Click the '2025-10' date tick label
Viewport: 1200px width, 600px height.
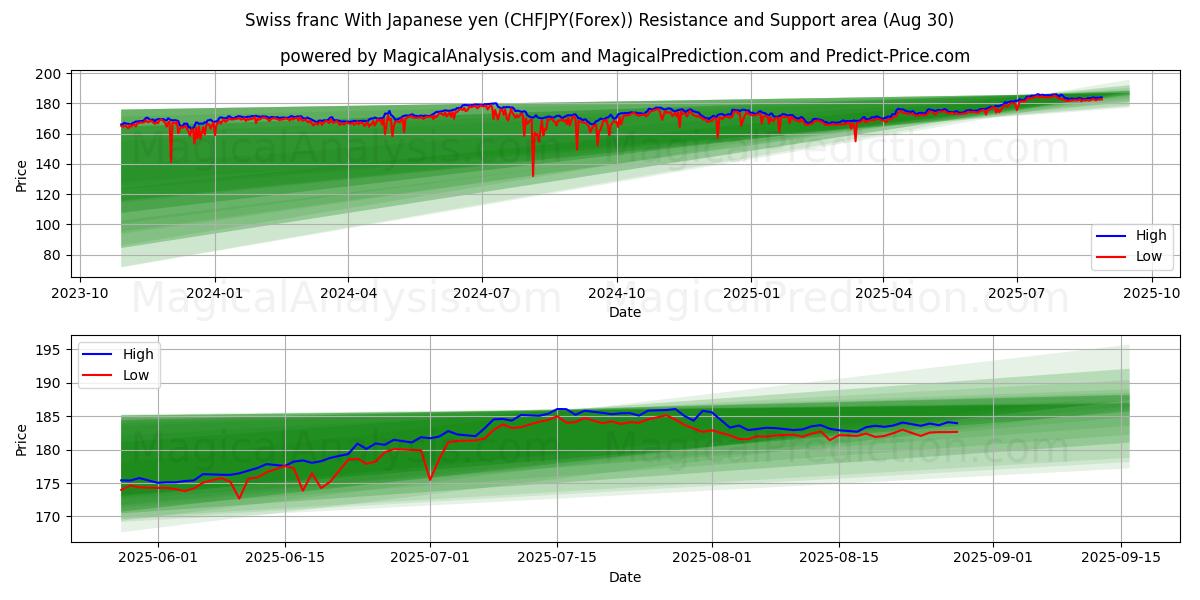(x=1152, y=293)
